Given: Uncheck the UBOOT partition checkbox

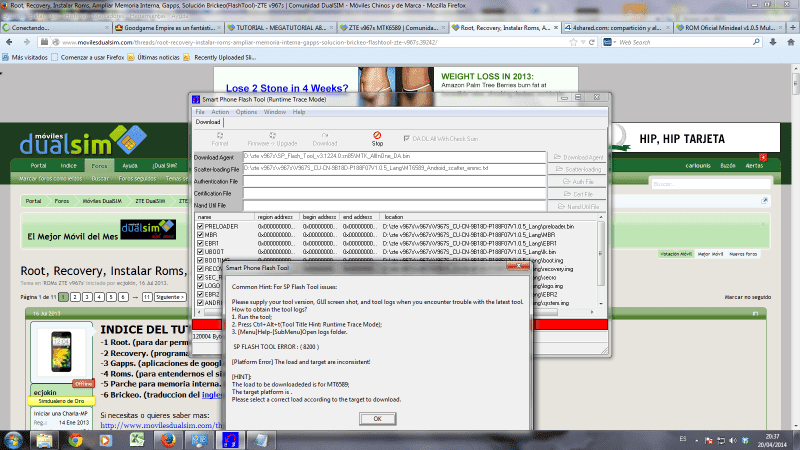Looking at the screenshot, I should pyautogui.click(x=201, y=252).
